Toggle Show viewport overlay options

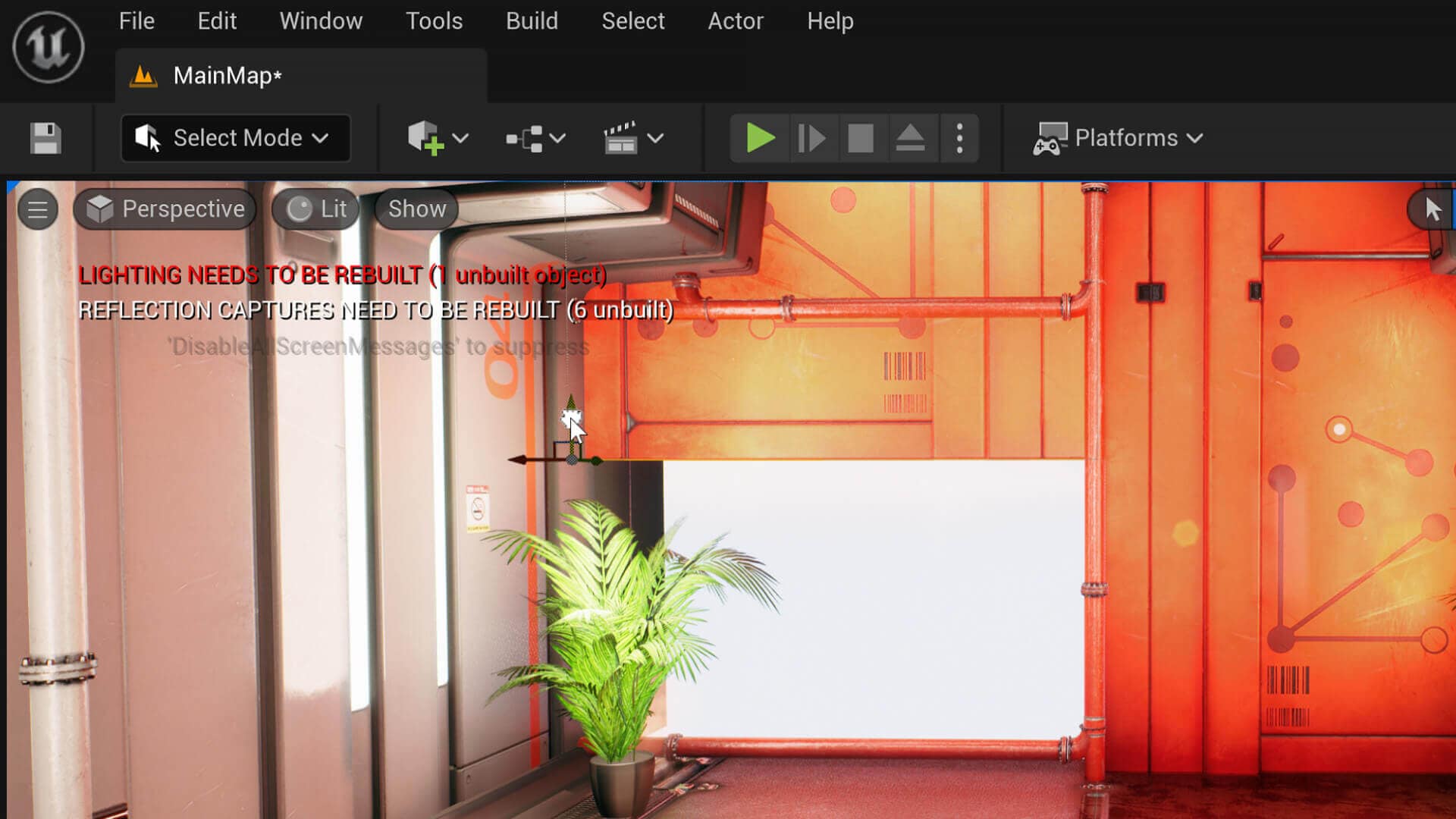click(417, 209)
